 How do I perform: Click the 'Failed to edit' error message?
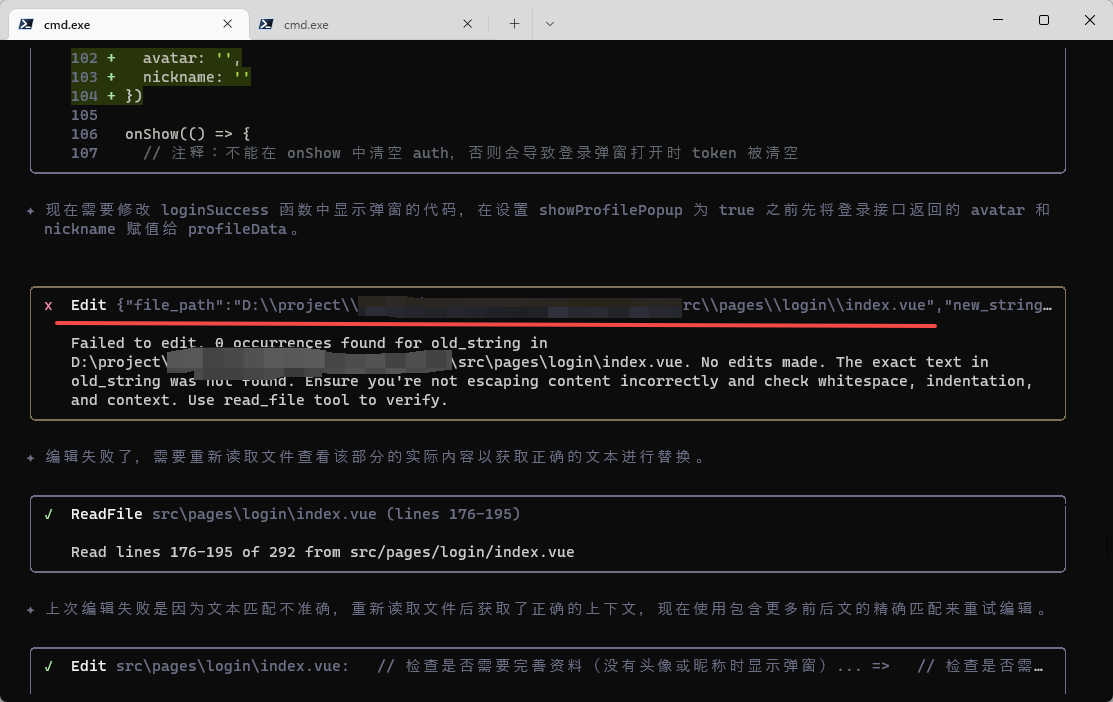coord(552,371)
